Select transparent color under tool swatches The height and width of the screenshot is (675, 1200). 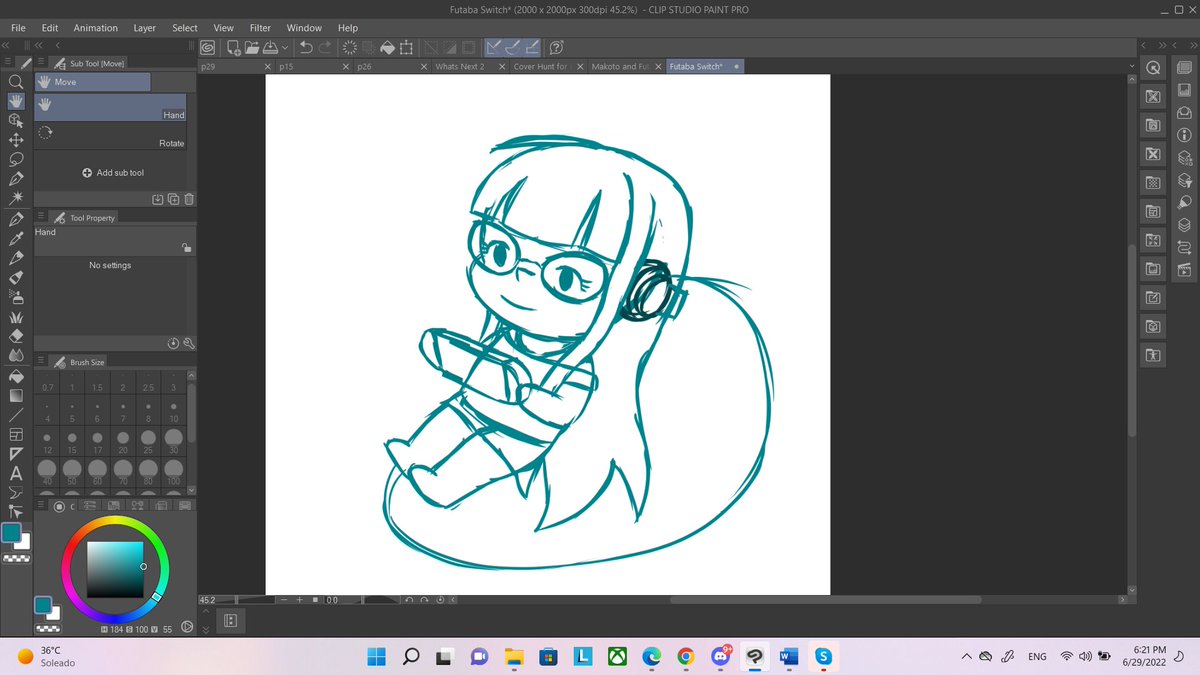[16, 558]
